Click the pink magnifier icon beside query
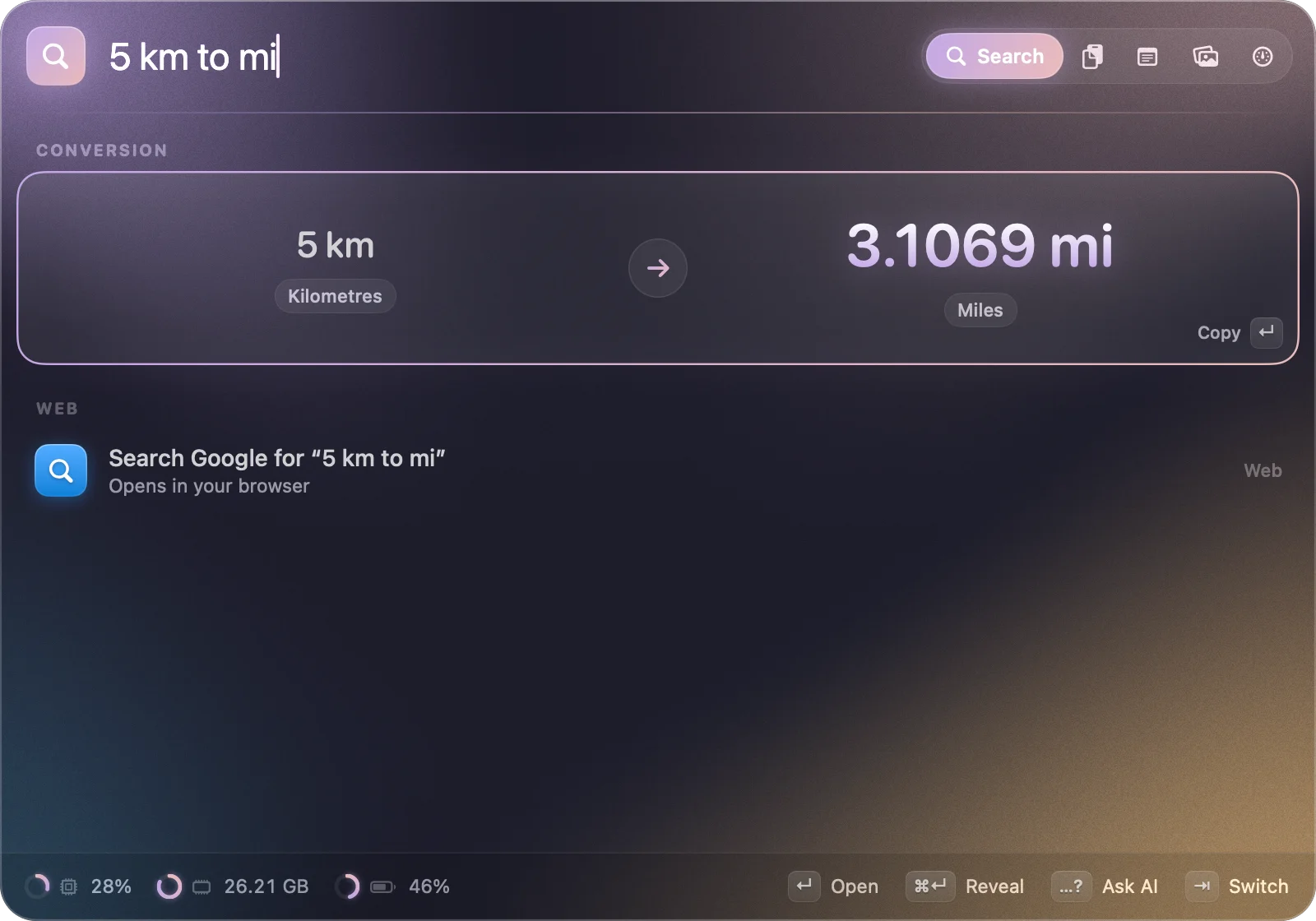This screenshot has width=1316, height=921. 56,56
